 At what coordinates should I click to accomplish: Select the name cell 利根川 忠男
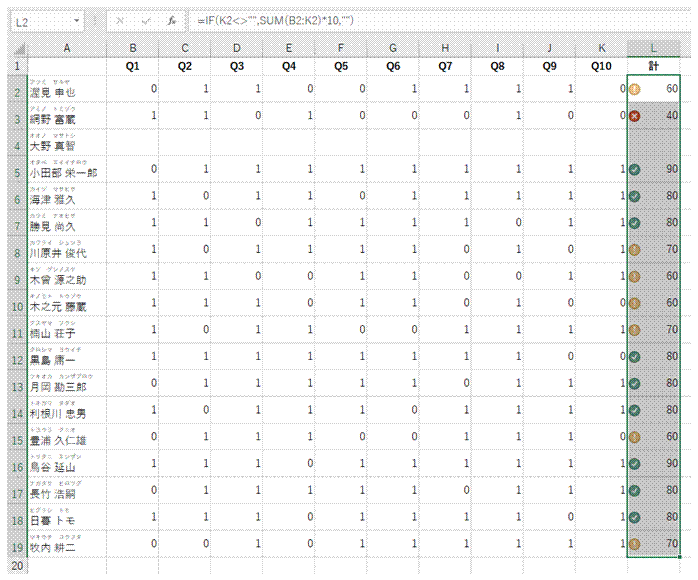click(x=67, y=410)
